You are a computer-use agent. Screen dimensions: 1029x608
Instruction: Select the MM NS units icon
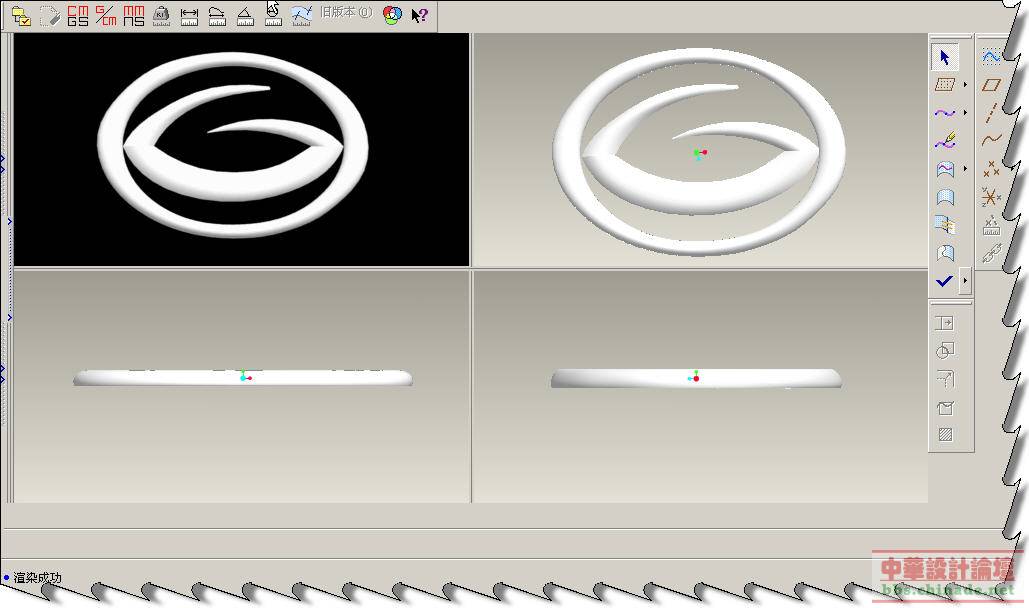click(x=134, y=16)
